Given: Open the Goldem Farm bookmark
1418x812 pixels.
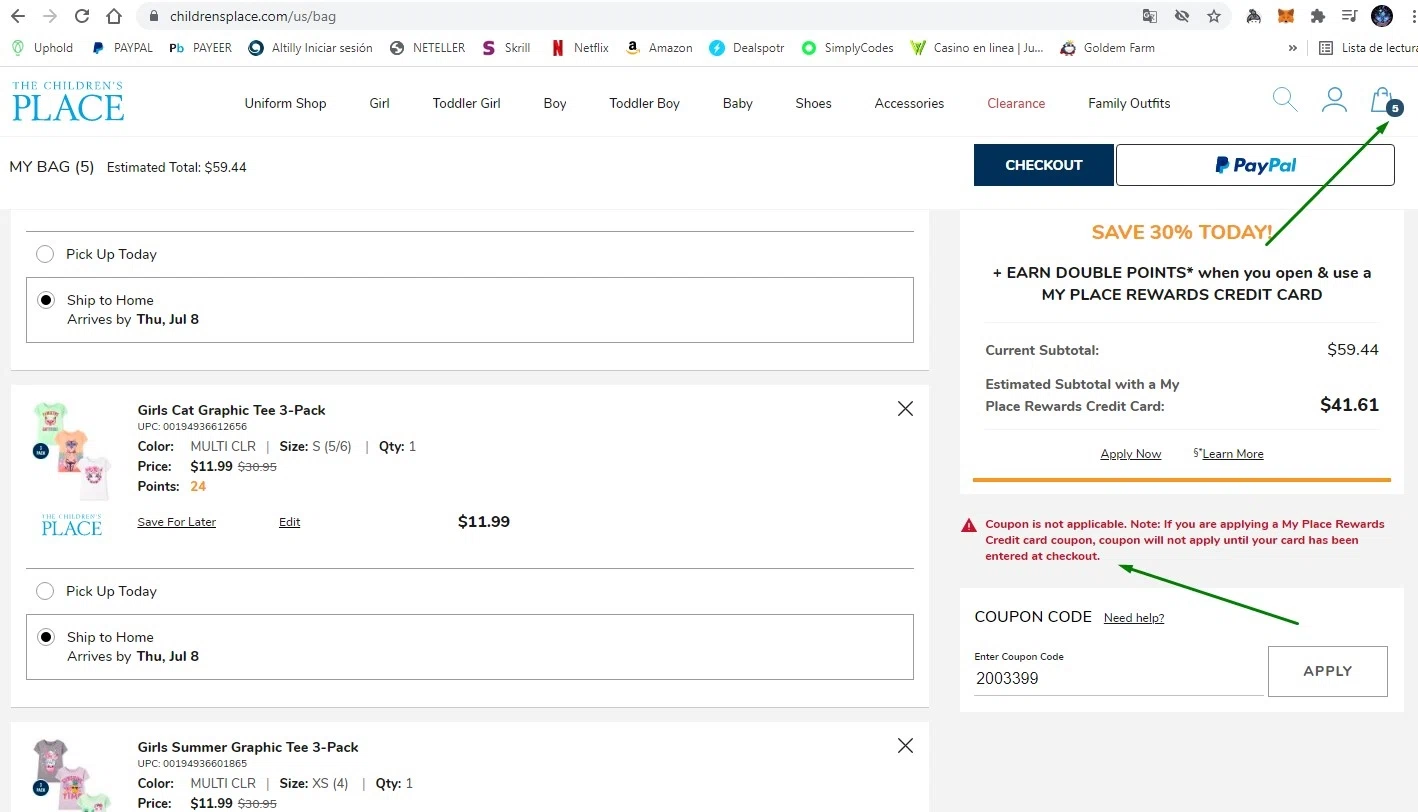Looking at the screenshot, I should point(1107,47).
